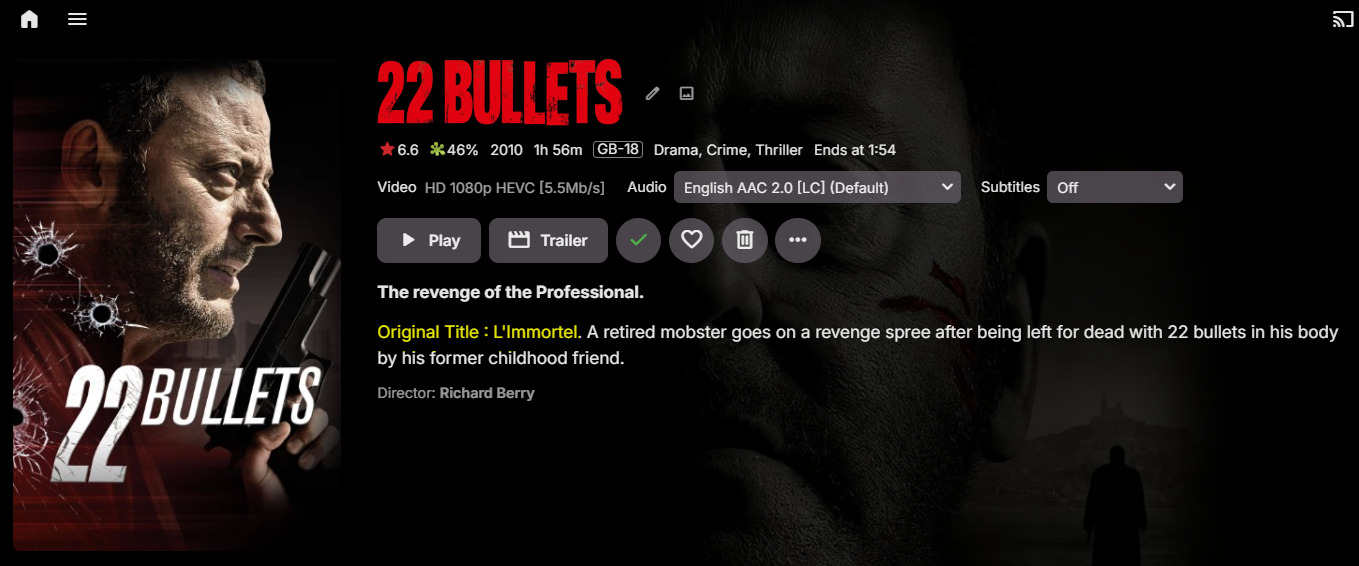Browse the Crime genre link
Viewport: 1359px width, 566px height.
tap(727, 150)
